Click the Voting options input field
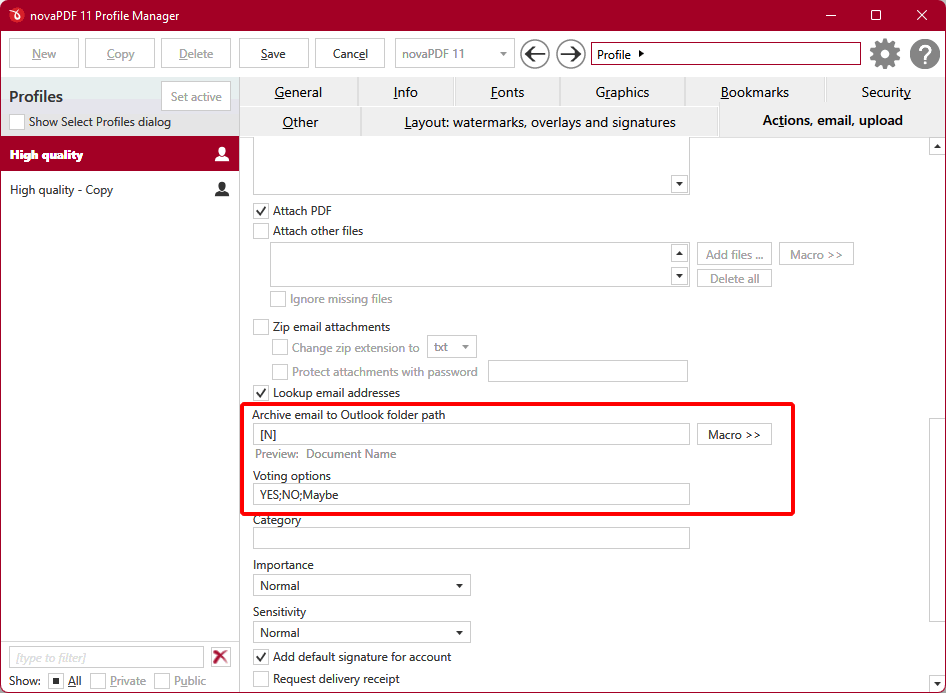Image resolution: width=946 pixels, height=693 pixels. tap(471, 495)
